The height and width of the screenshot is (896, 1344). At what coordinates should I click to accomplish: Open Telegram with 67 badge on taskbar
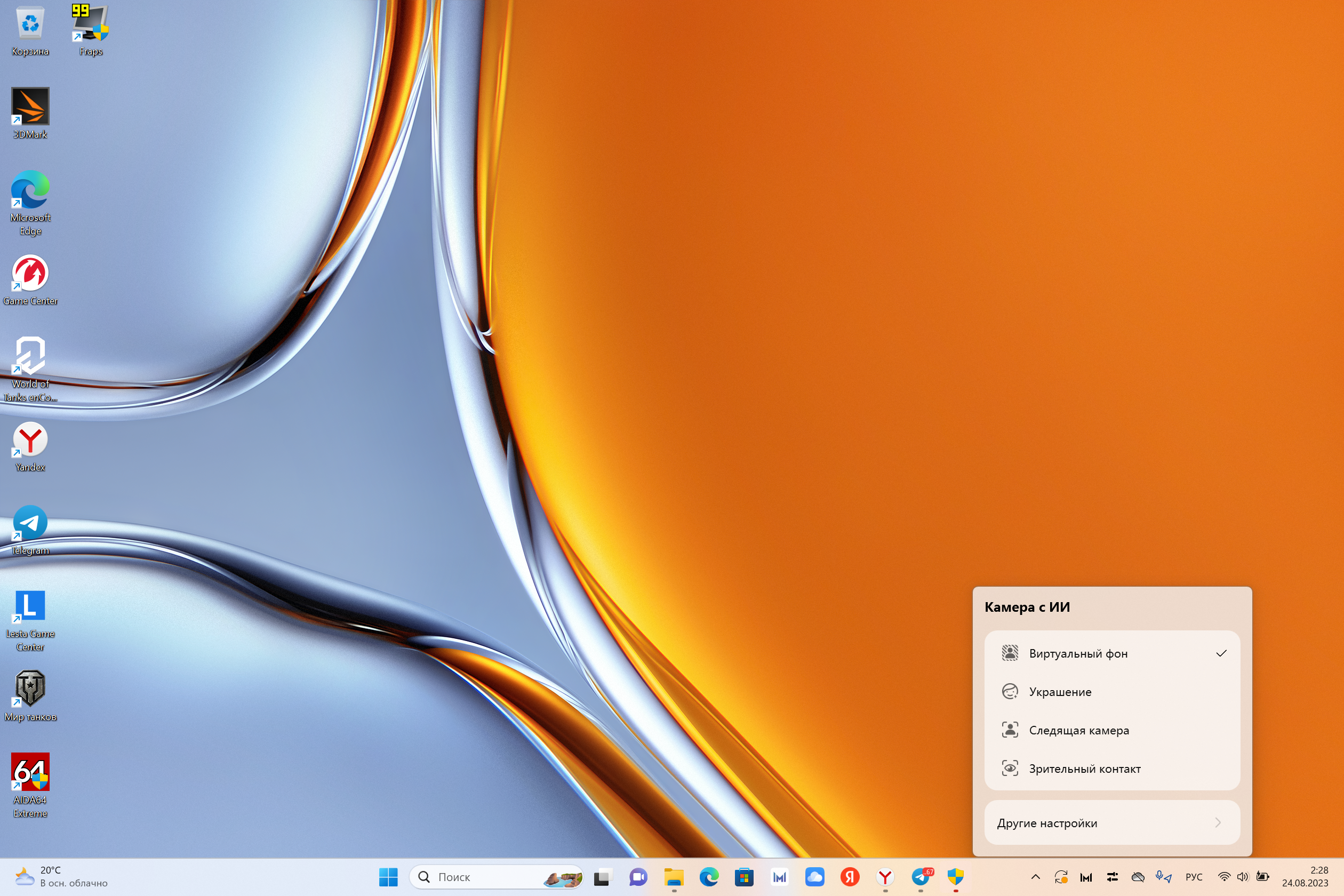921,877
